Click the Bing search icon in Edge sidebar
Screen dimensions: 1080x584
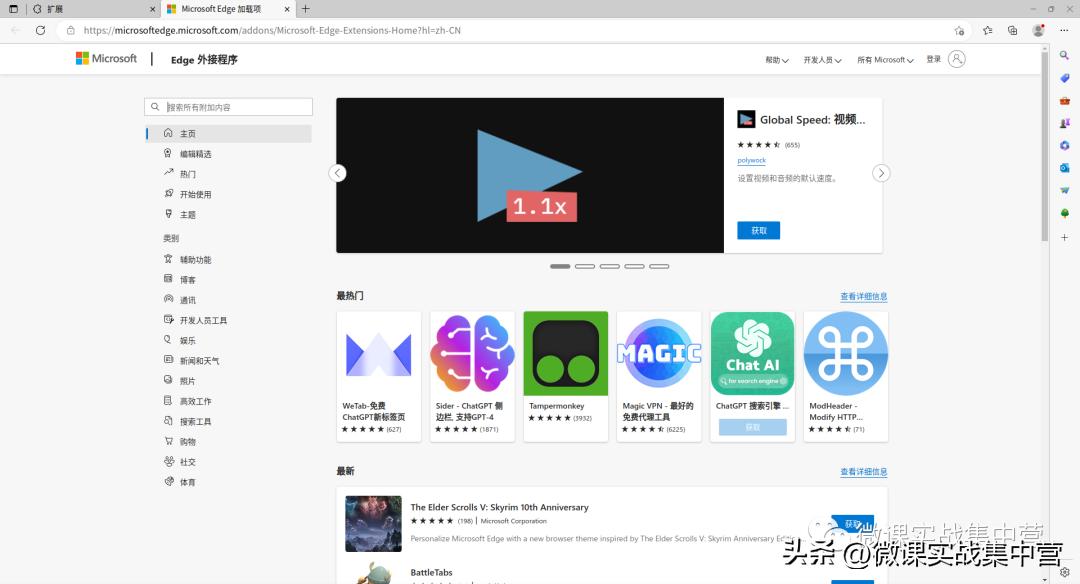click(x=1064, y=56)
